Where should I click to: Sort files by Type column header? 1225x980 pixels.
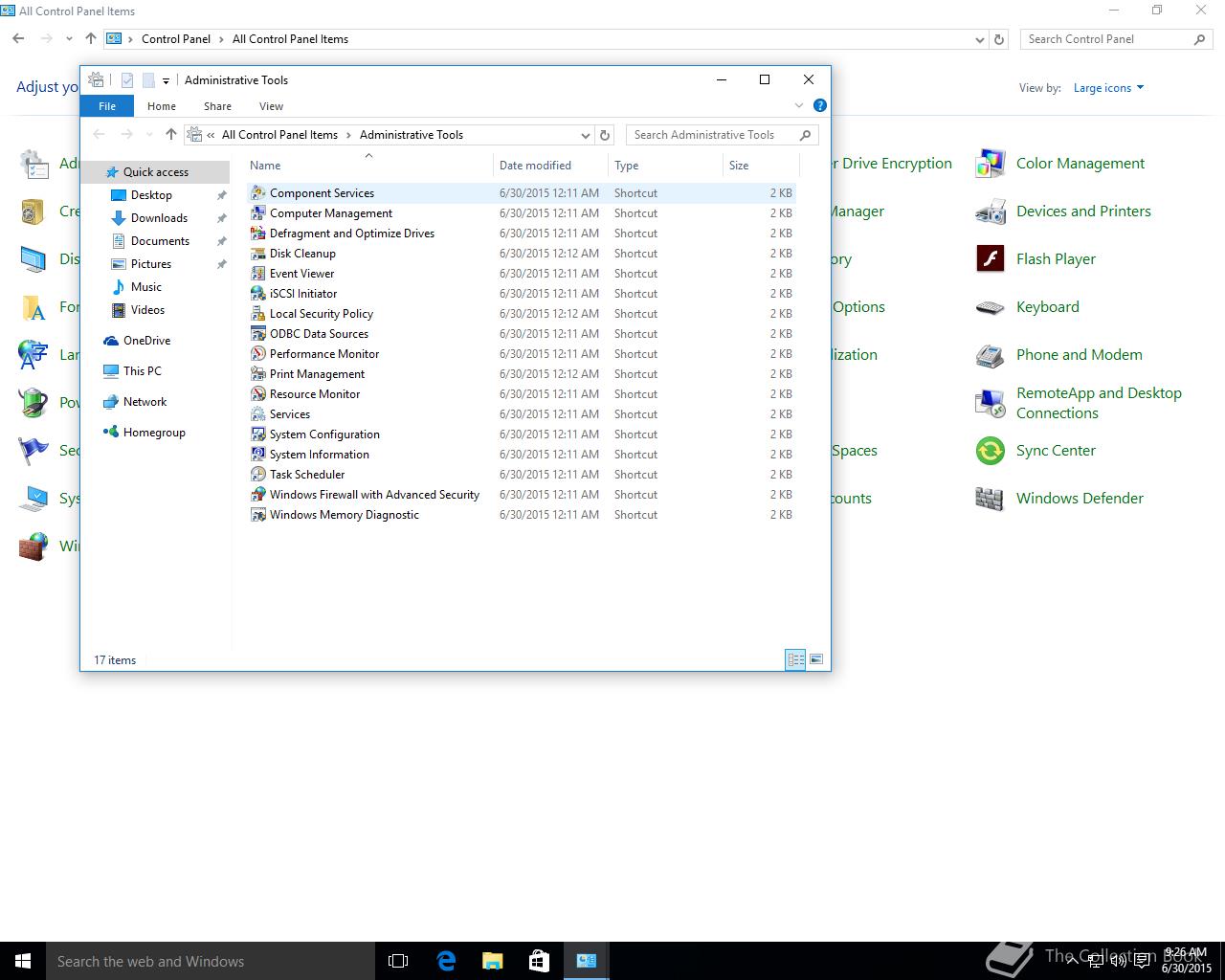click(x=666, y=166)
